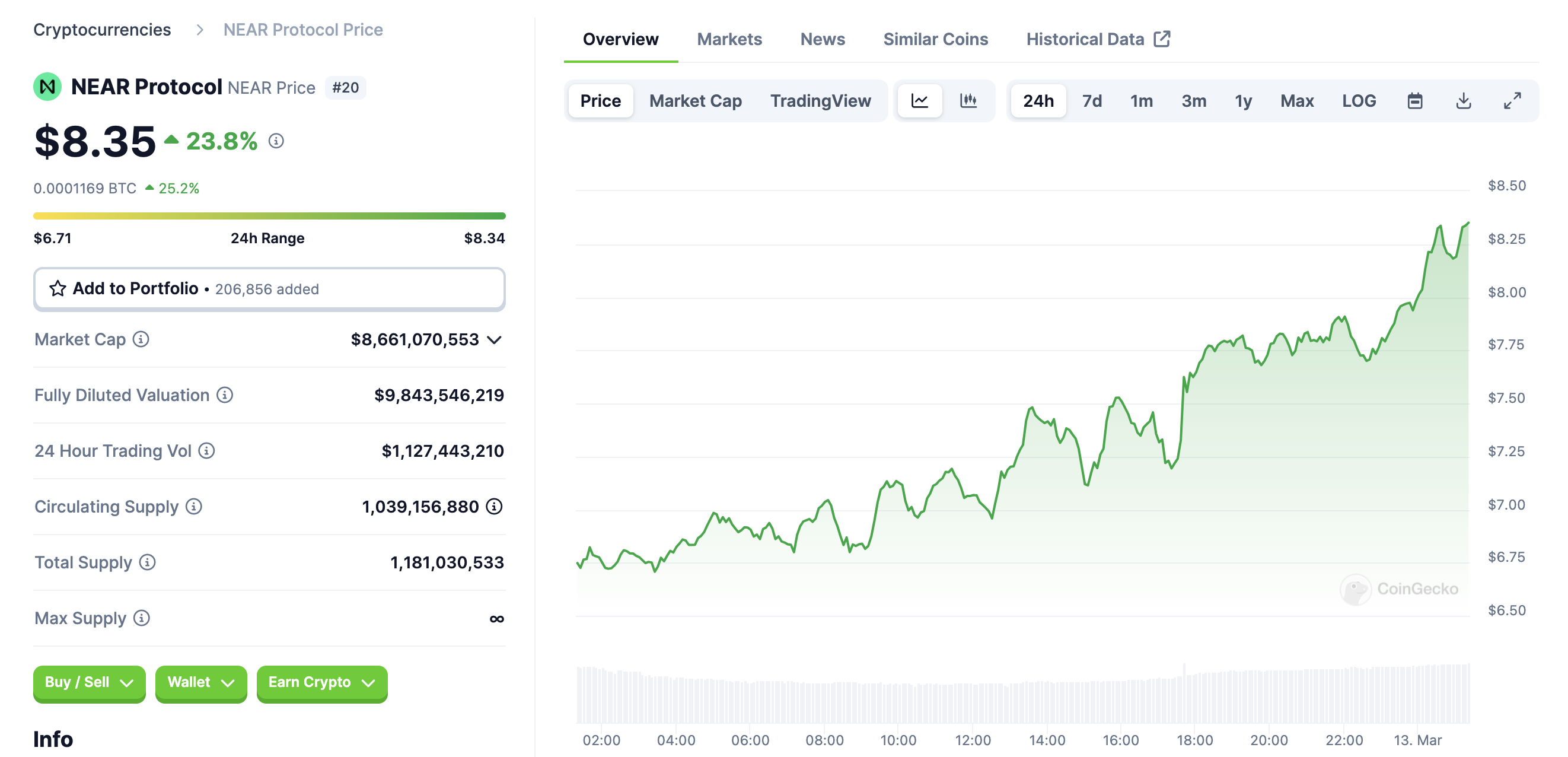Expand the Market Cap value chevron
The width and height of the screenshot is (1568, 757).
(495, 340)
